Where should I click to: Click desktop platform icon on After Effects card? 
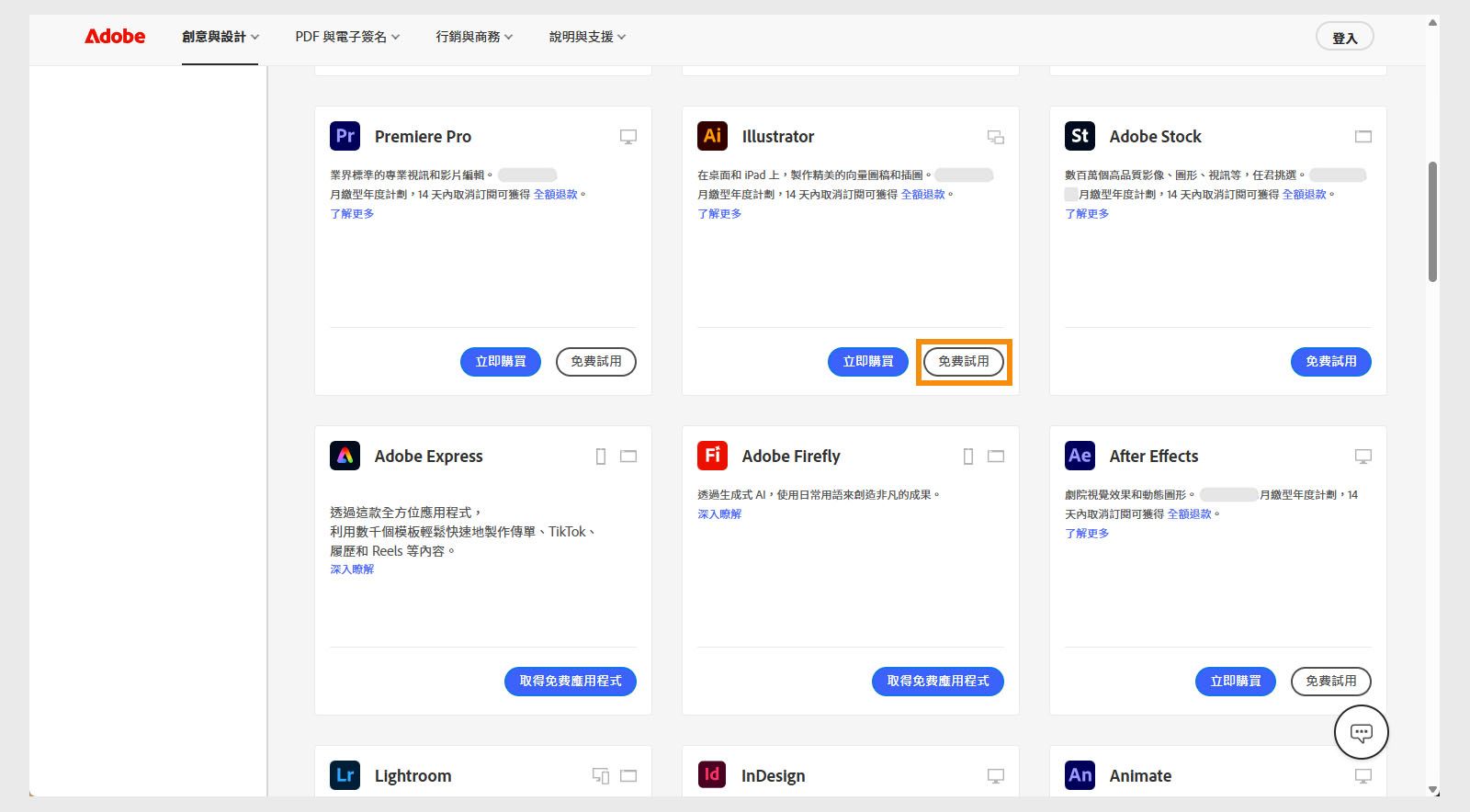click(1363, 457)
